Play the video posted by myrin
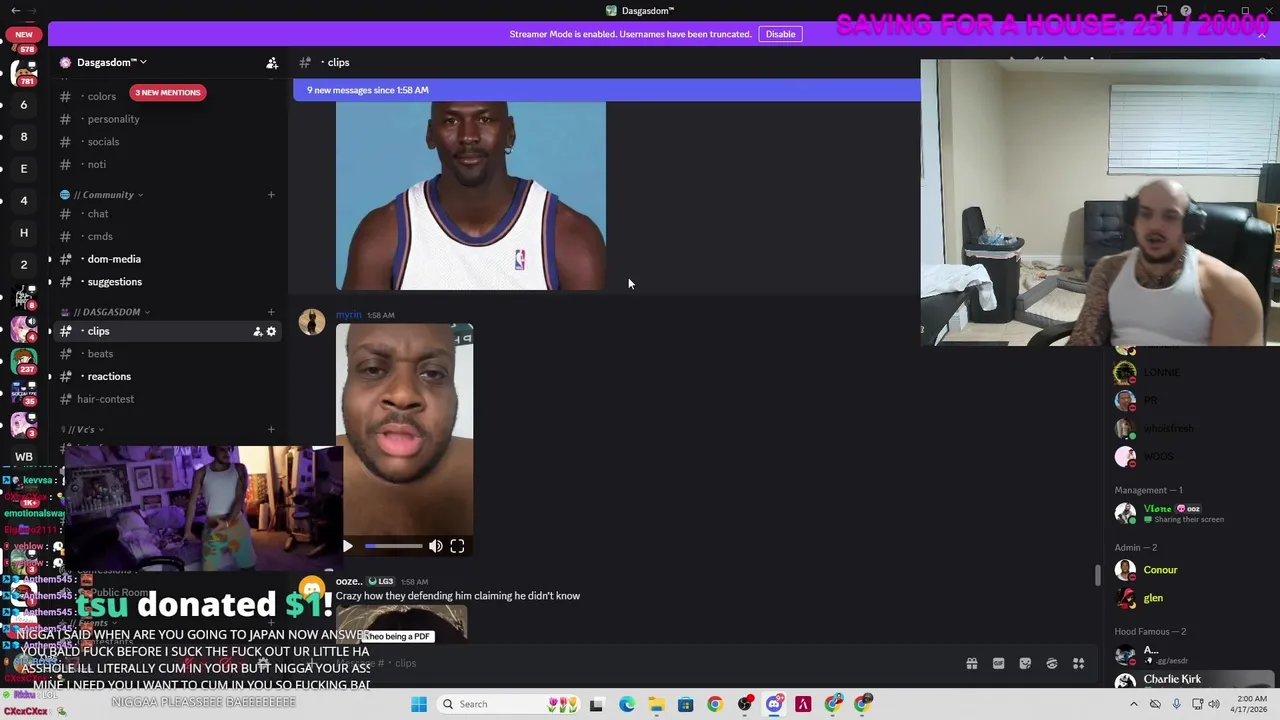The image size is (1280, 720). 347,547
